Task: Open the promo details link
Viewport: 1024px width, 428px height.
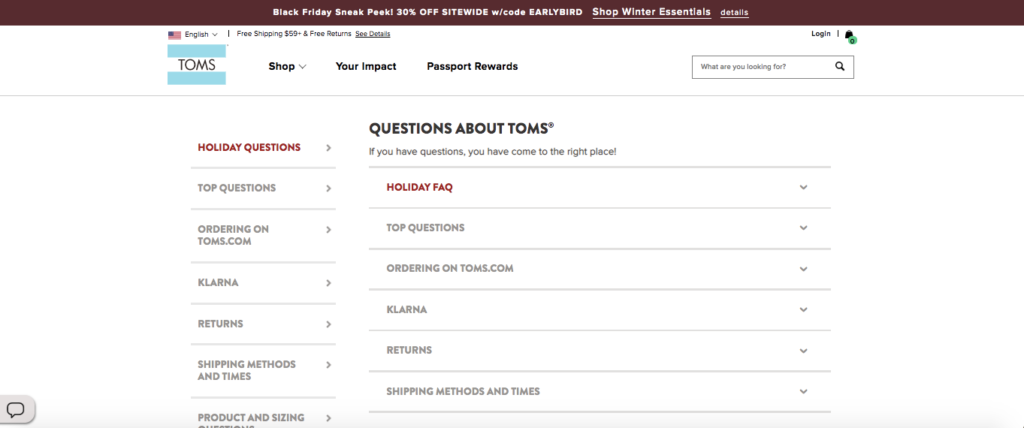Action: tap(734, 13)
